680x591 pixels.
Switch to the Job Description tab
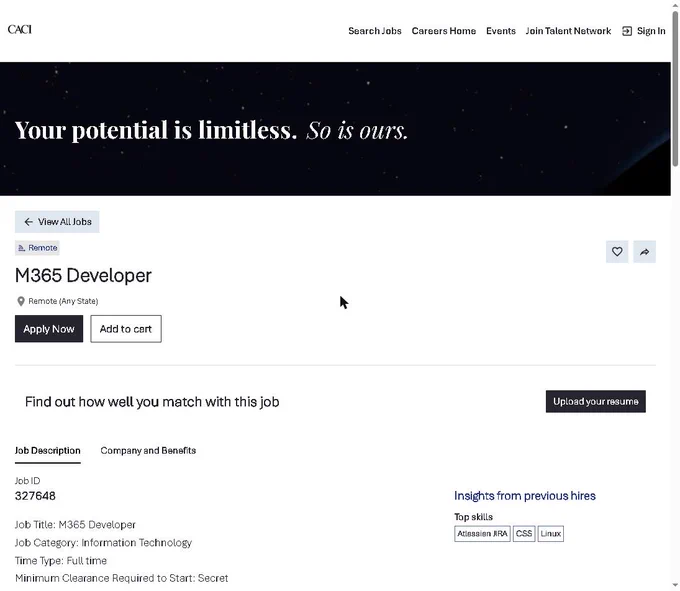(x=48, y=451)
